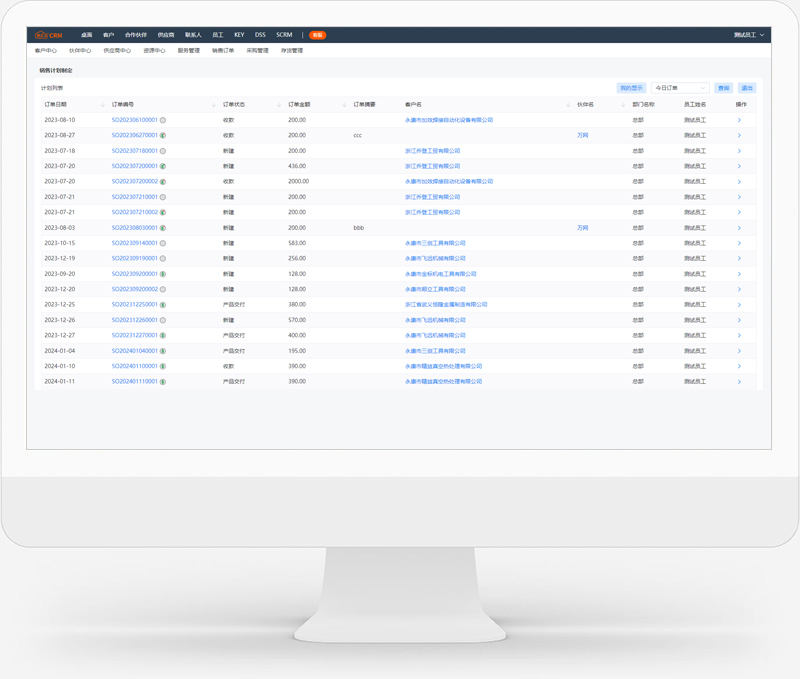Open the 客户 top menu item
The height and width of the screenshot is (679, 800).
coord(109,35)
